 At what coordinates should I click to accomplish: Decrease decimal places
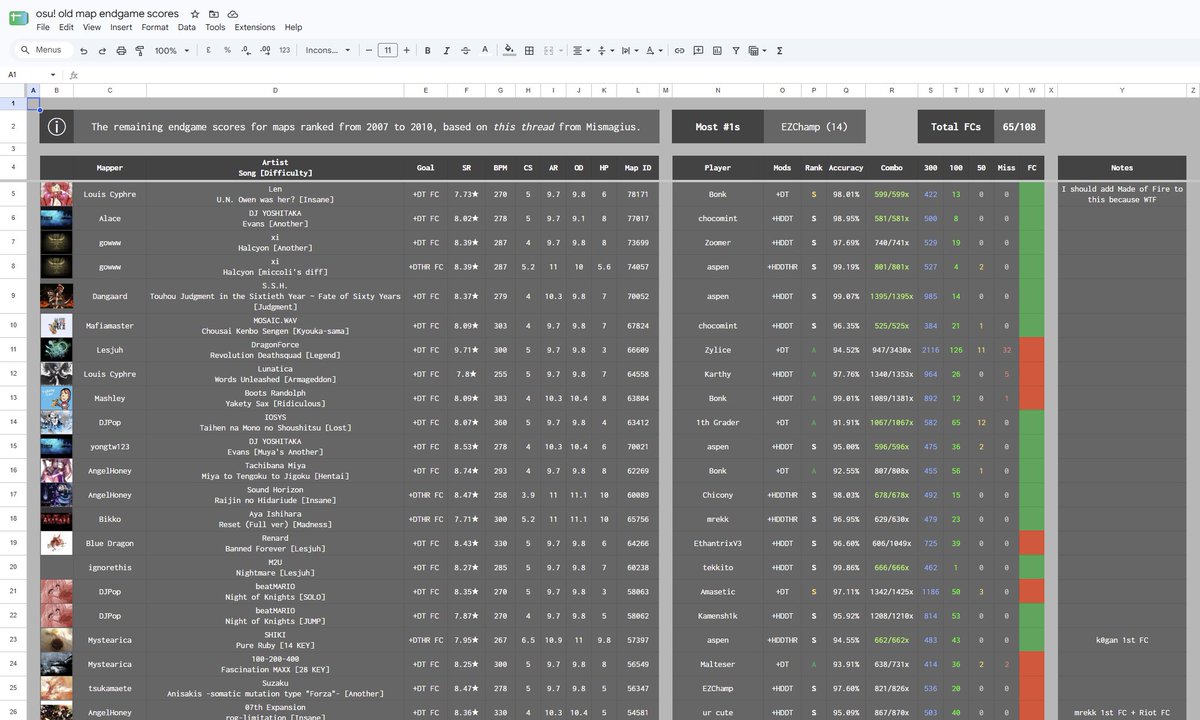pyautogui.click(x=246, y=50)
